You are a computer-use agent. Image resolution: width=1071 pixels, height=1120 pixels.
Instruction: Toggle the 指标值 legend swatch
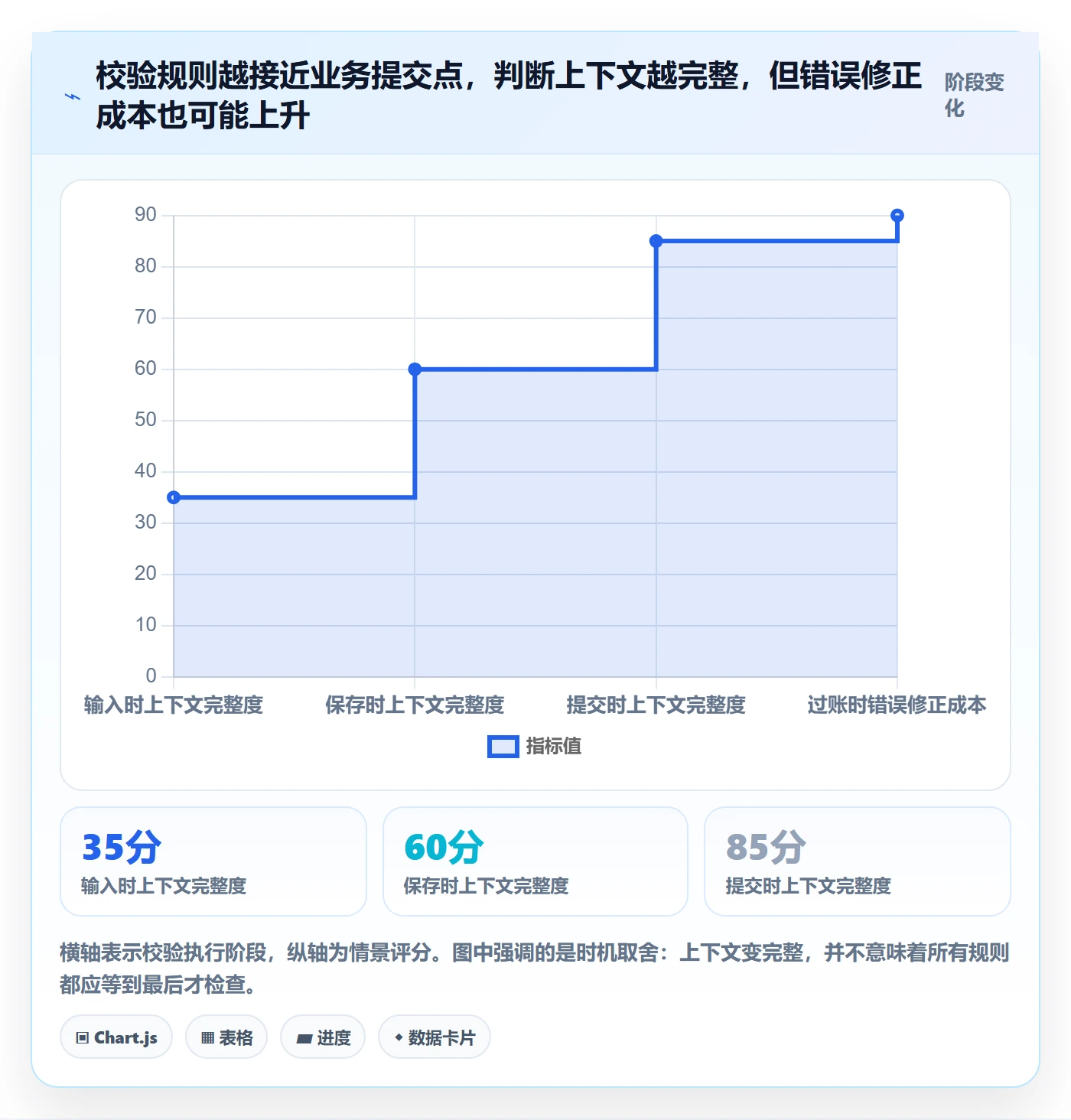coord(503,747)
